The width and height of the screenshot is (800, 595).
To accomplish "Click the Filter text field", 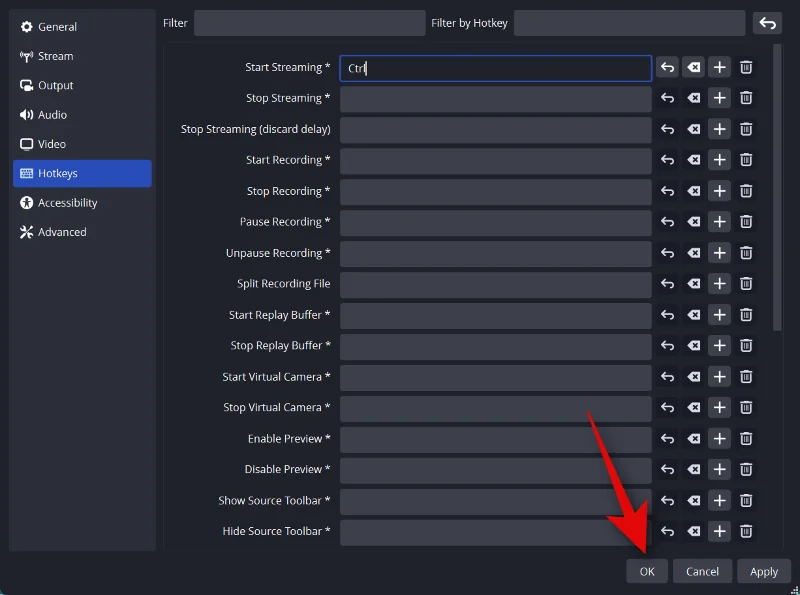I will (x=310, y=23).
